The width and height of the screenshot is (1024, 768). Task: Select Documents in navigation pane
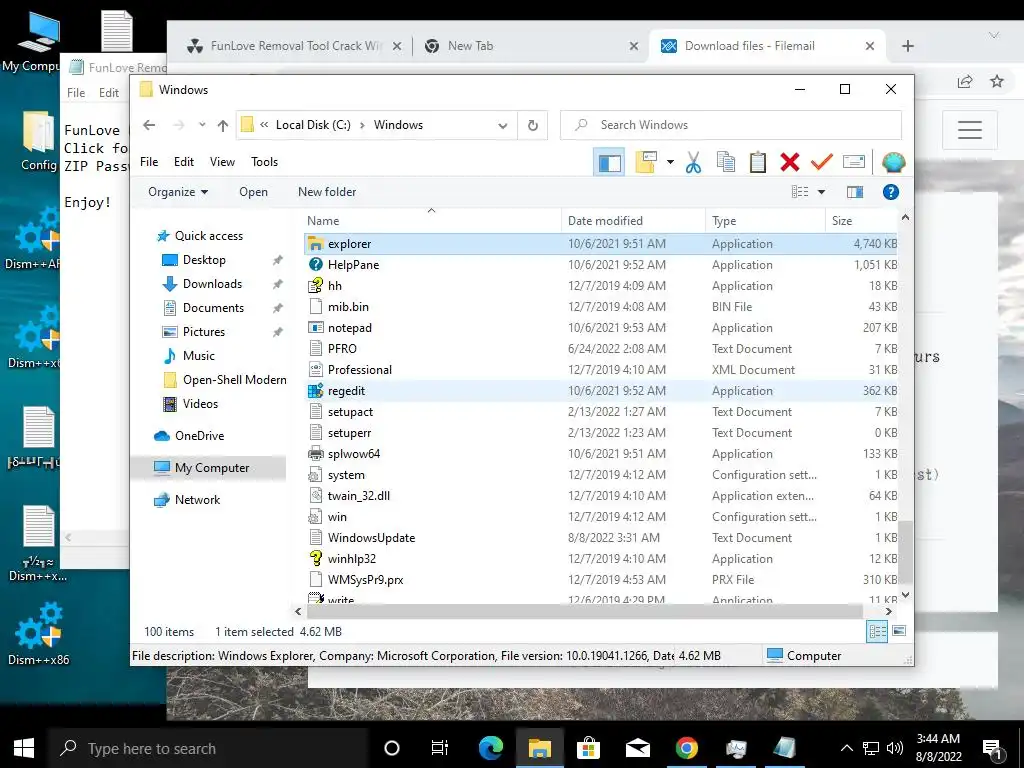coord(213,308)
